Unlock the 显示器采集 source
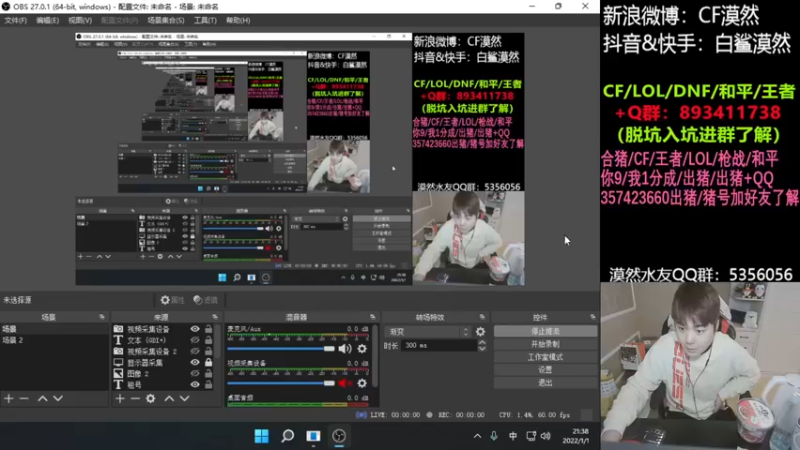 tap(208, 362)
